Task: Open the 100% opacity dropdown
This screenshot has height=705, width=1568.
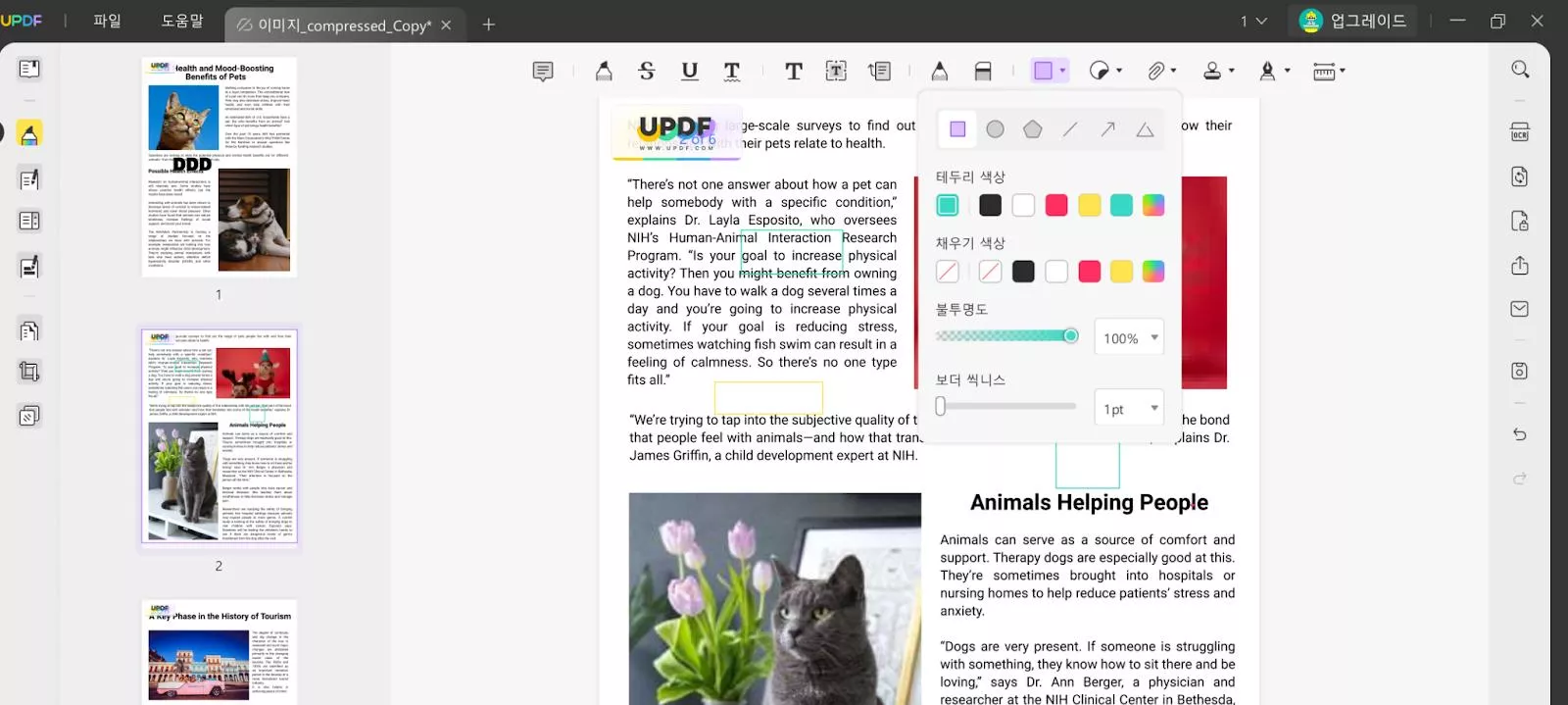Action: (1129, 337)
